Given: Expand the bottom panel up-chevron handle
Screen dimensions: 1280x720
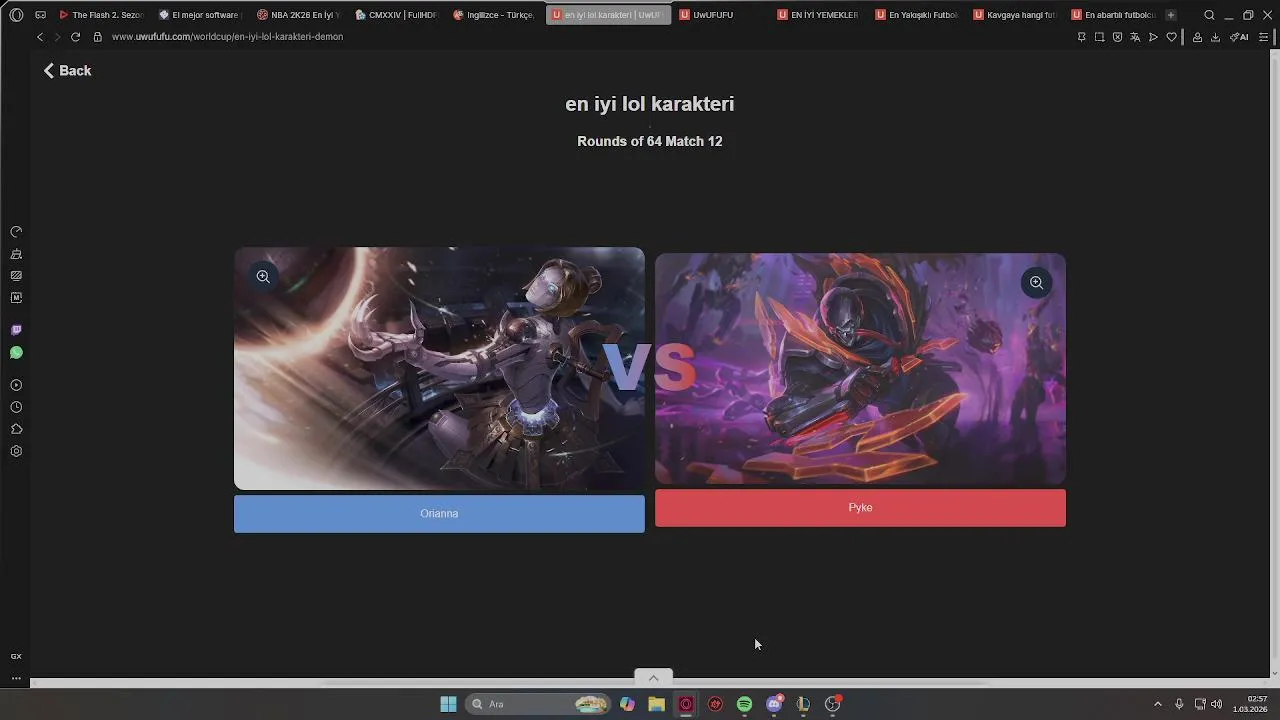Looking at the screenshot, I should (x=653, y=678).
